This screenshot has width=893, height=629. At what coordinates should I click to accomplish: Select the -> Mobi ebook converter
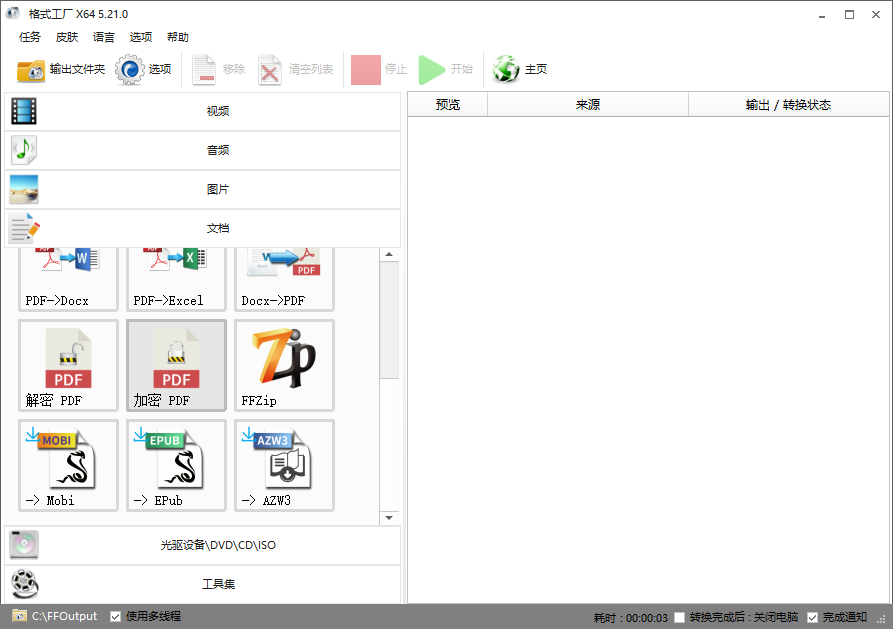click(x=67, y=465)
